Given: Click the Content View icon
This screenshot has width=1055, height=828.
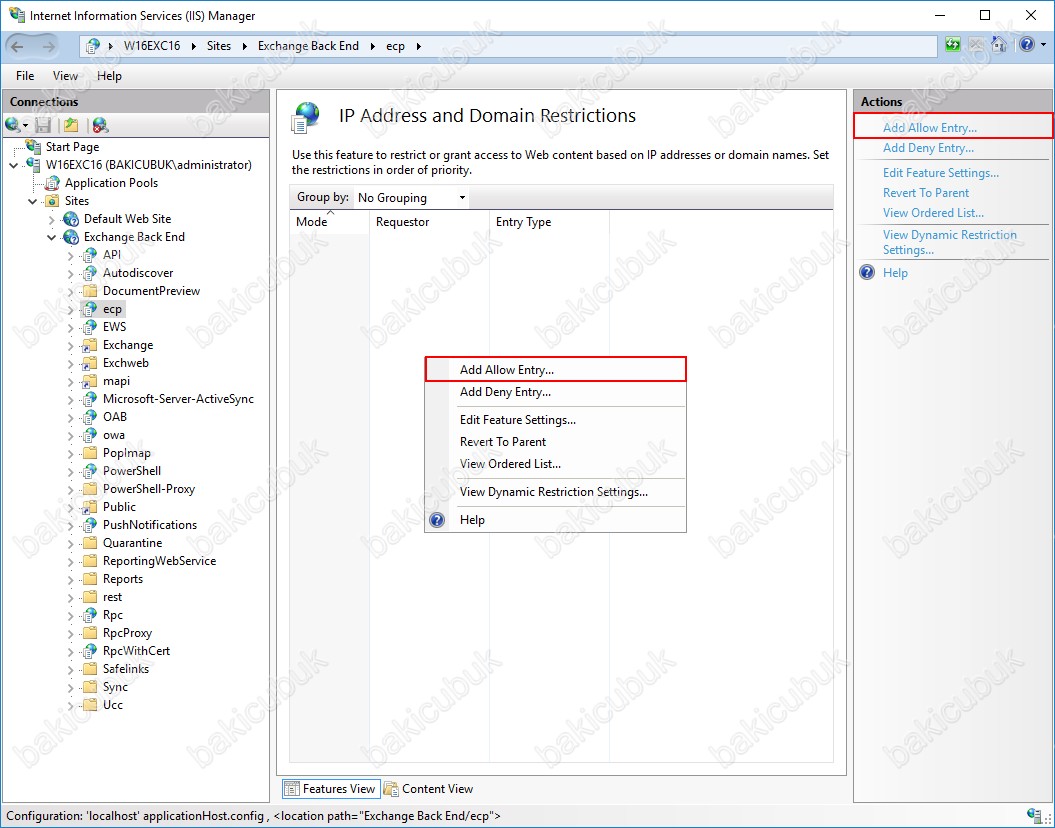Looking at the screenshot, I should 391,789.
